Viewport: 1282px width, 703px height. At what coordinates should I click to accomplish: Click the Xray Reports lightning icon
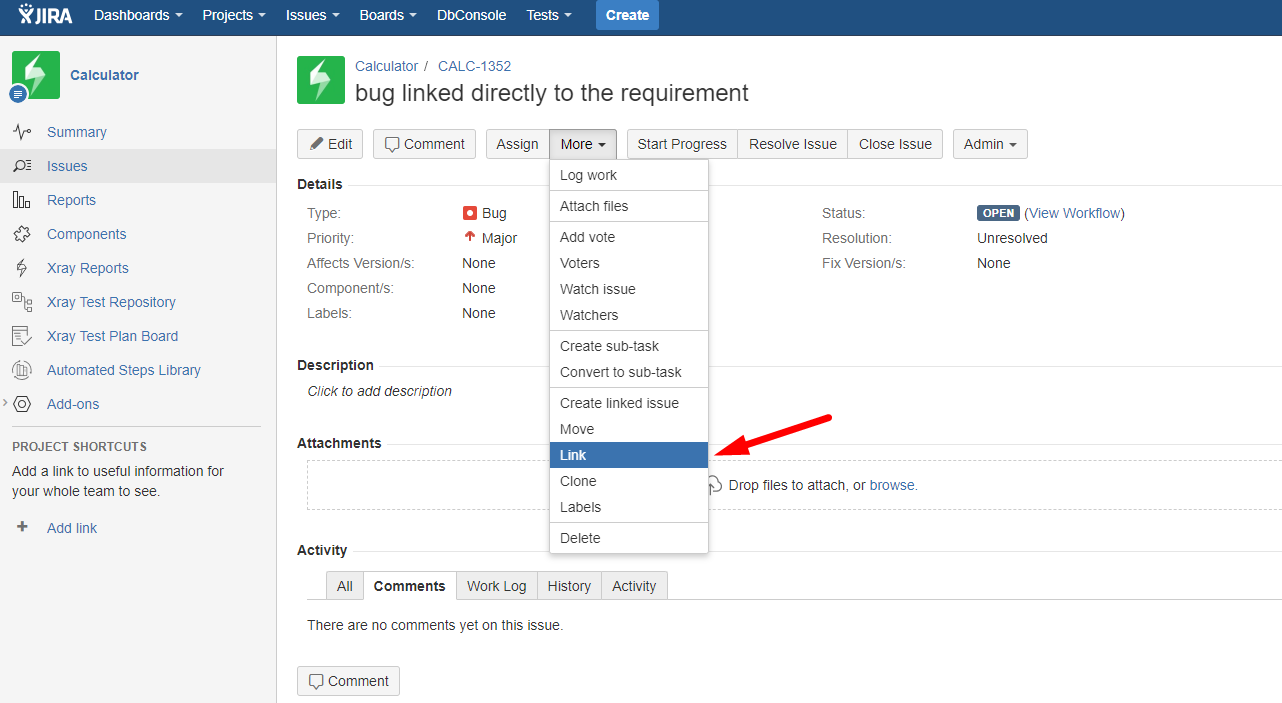[x=22, y=268]
